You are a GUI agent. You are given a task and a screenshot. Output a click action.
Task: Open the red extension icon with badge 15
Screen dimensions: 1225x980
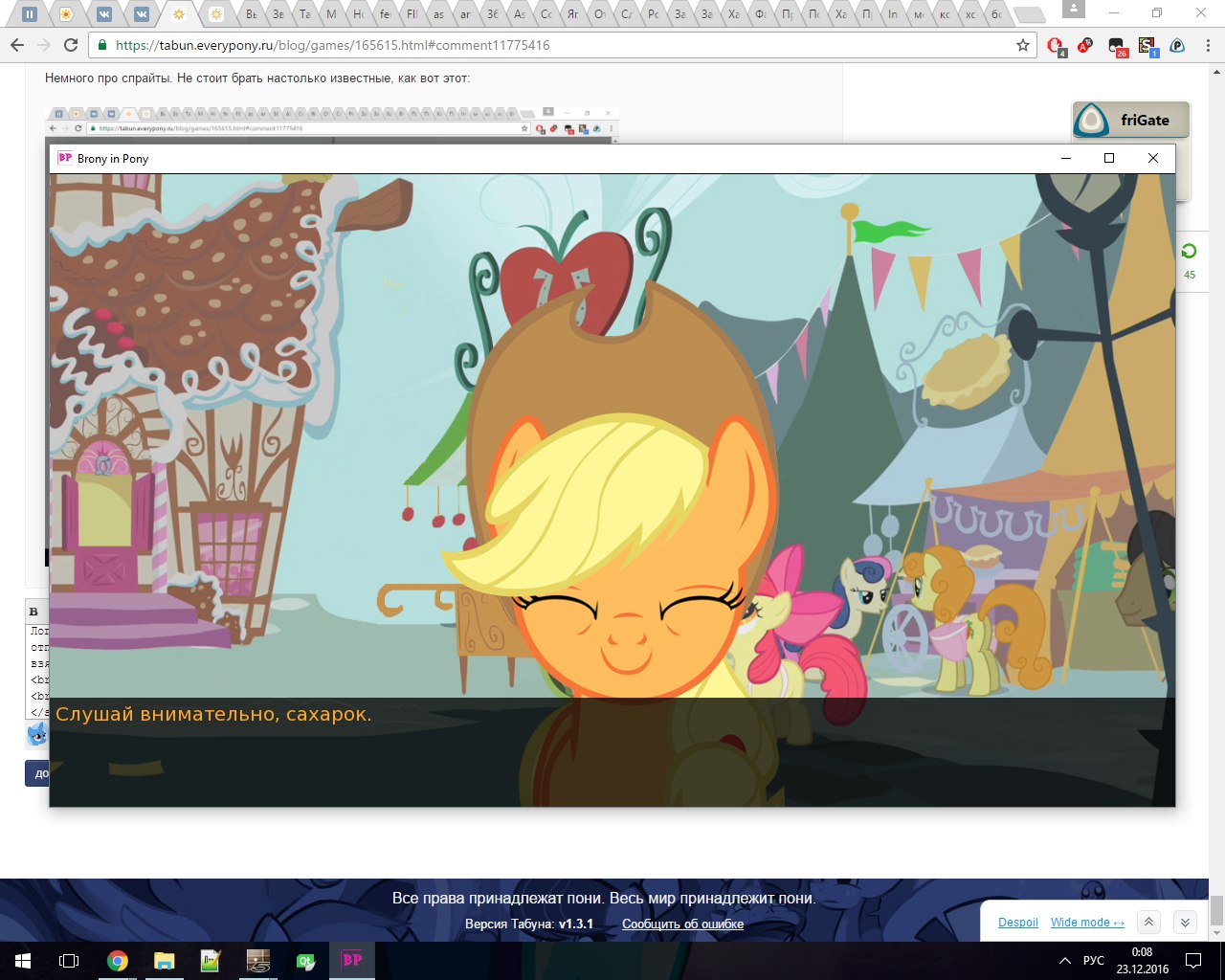click(1085, 46)
